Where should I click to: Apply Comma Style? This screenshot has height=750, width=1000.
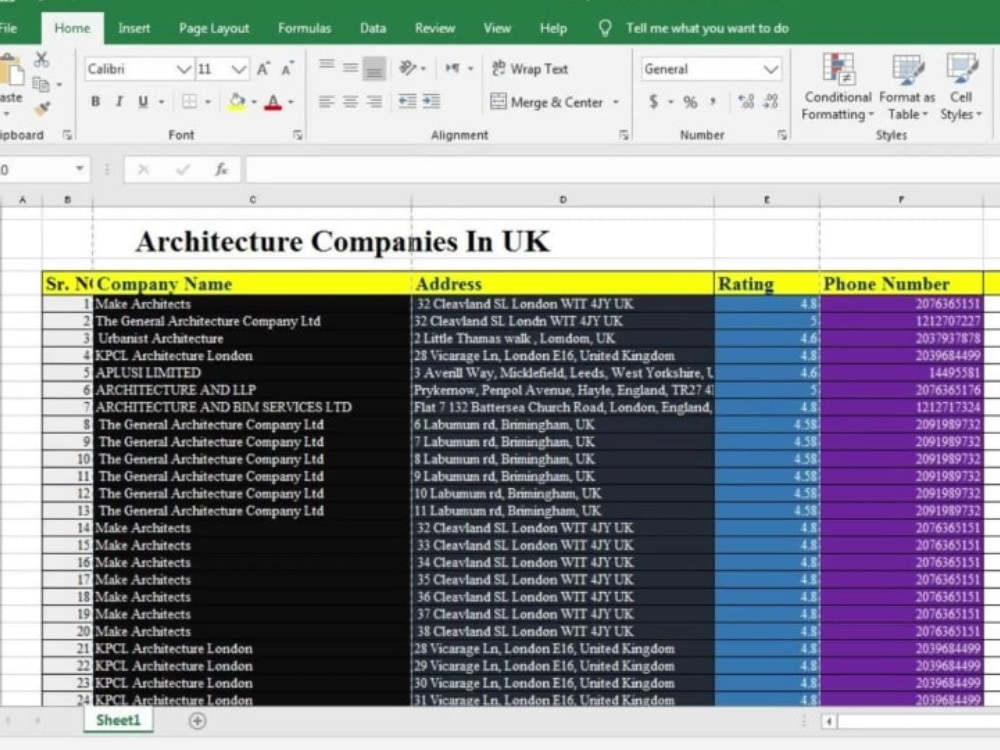tap(713, 101)
